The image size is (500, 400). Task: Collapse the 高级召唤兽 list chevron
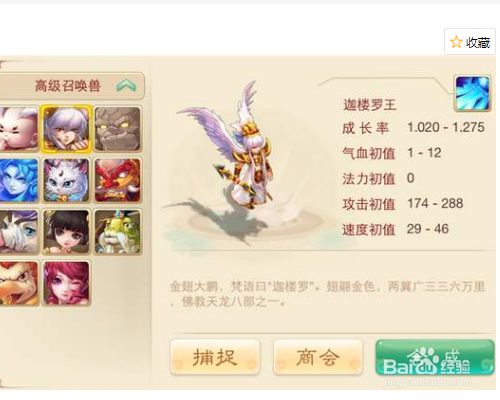pyautogui.click(x=126, y=86)
